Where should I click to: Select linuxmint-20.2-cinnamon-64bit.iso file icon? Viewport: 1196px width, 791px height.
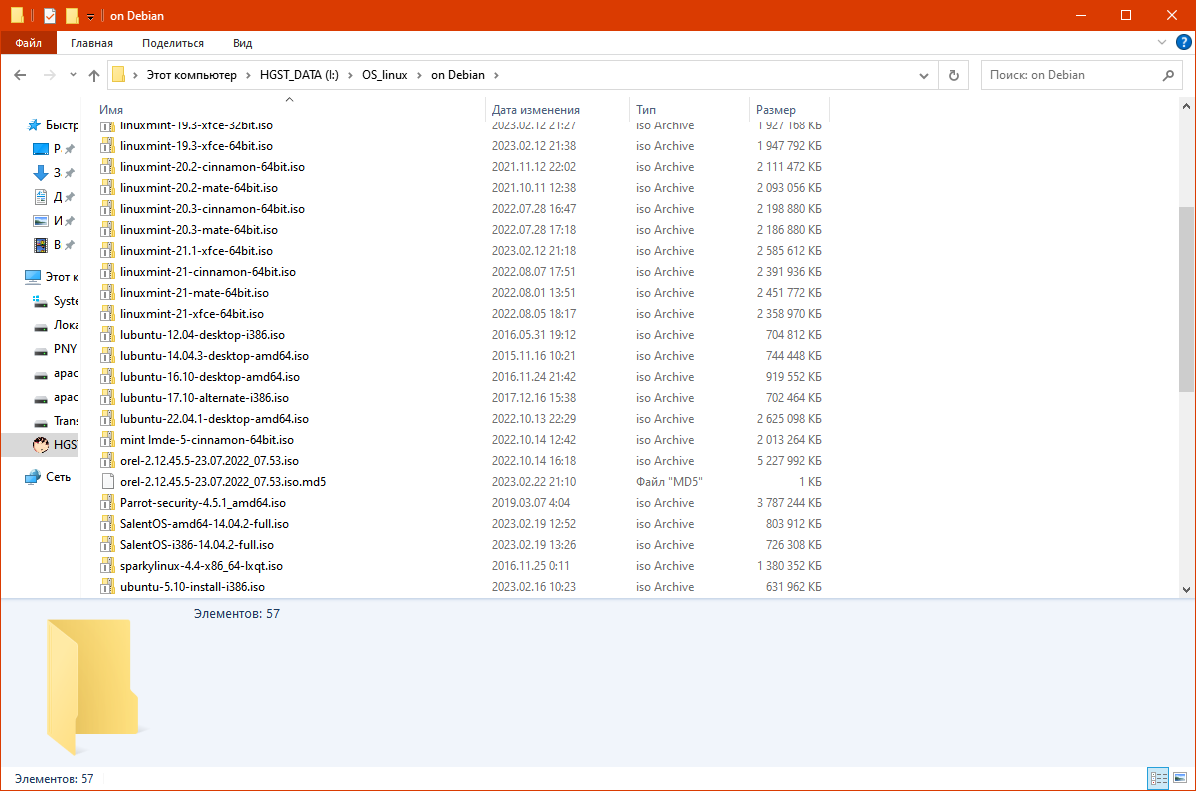click(x=108, y=166)
